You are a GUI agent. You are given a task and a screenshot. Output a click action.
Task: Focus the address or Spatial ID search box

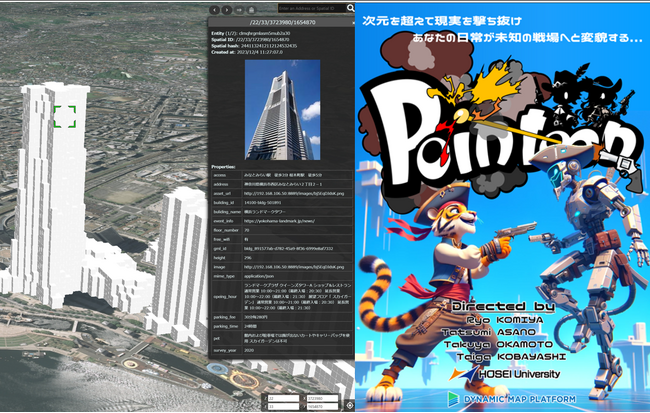pos(312,8)
